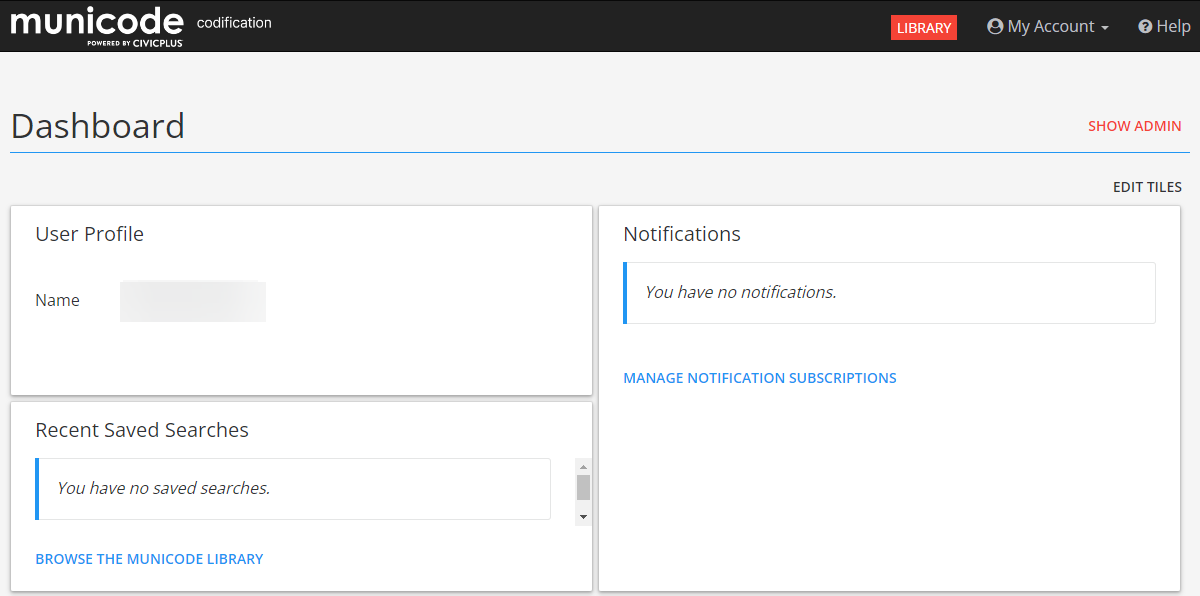Open Manage Notification Subscriptions

(x=760, y=378)
